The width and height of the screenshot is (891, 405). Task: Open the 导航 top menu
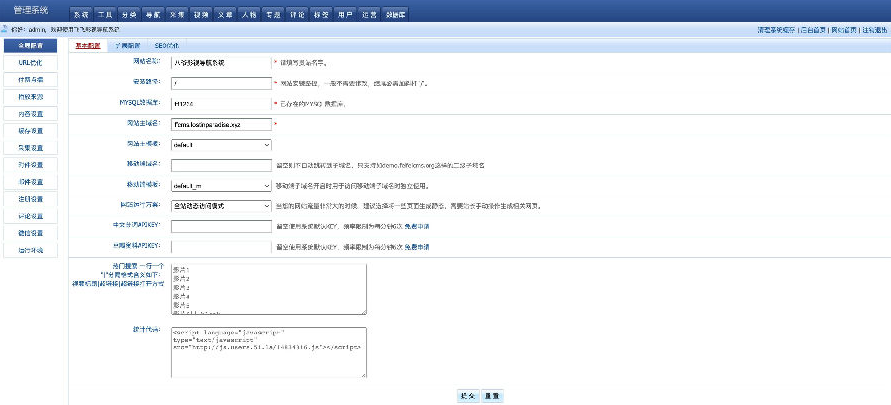pos(153,15)
